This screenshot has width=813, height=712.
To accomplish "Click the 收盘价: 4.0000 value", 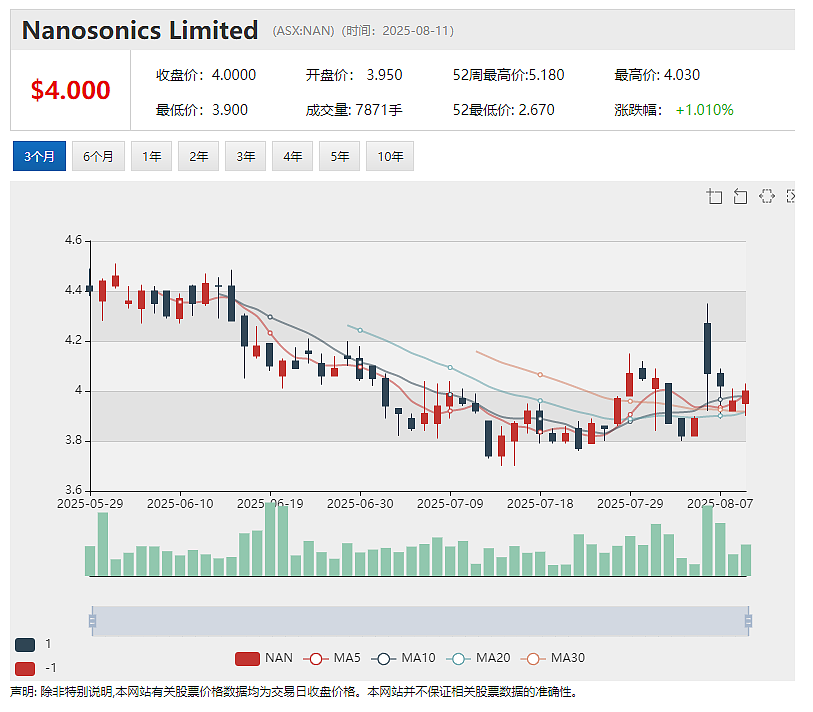I will pos(206,75).
